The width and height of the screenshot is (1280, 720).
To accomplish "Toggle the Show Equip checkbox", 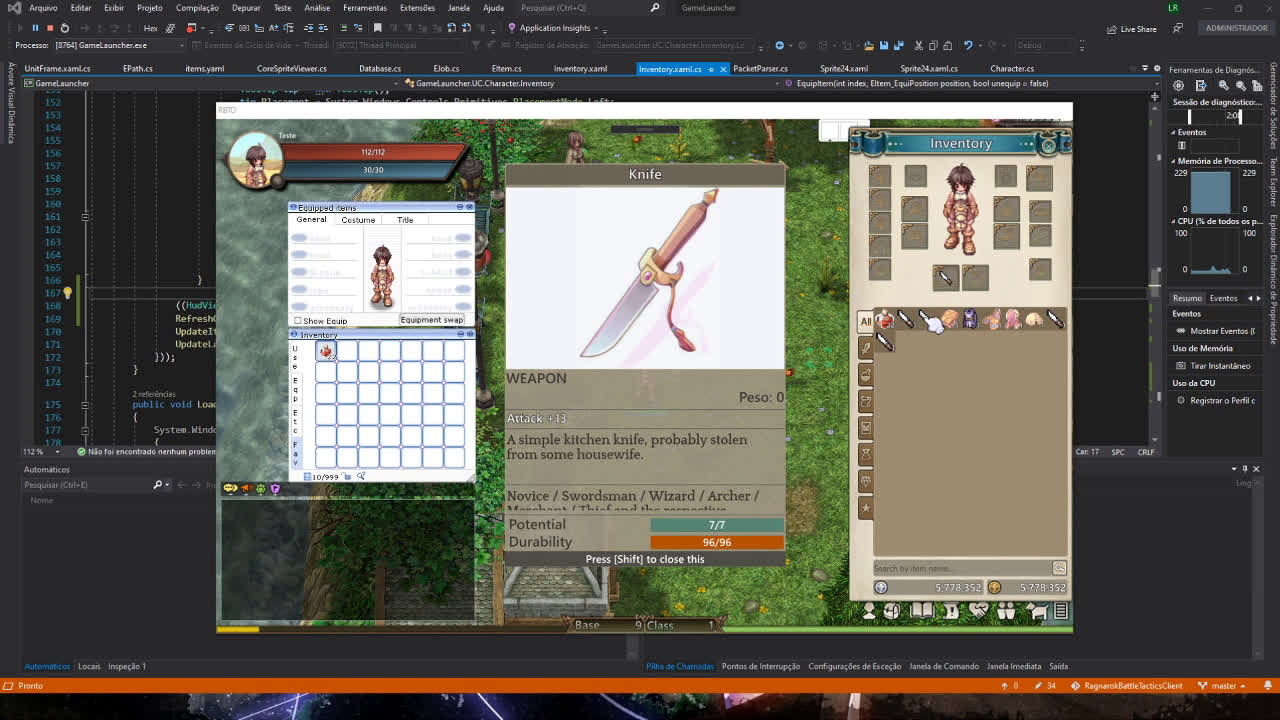I will pyautogui.click(x=298, y=321).
